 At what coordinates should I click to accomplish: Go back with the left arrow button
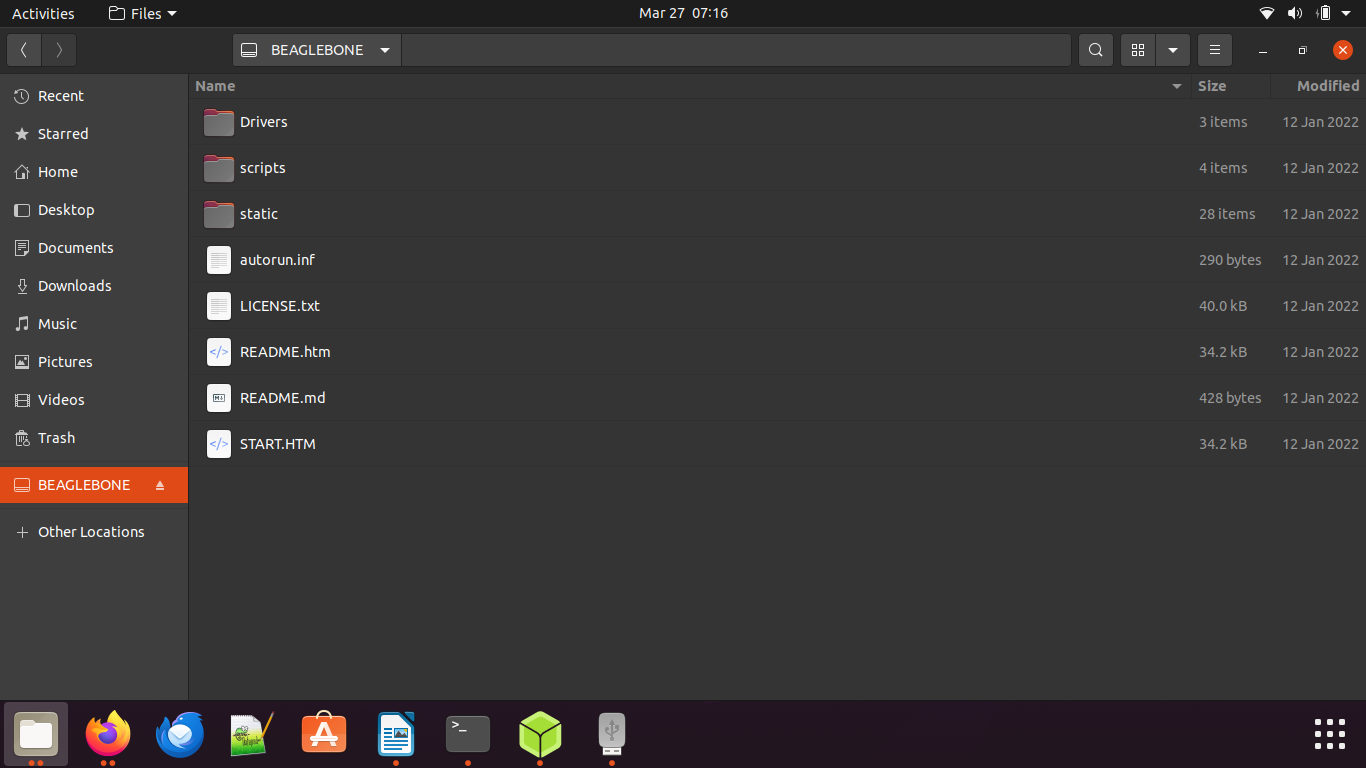24,50
